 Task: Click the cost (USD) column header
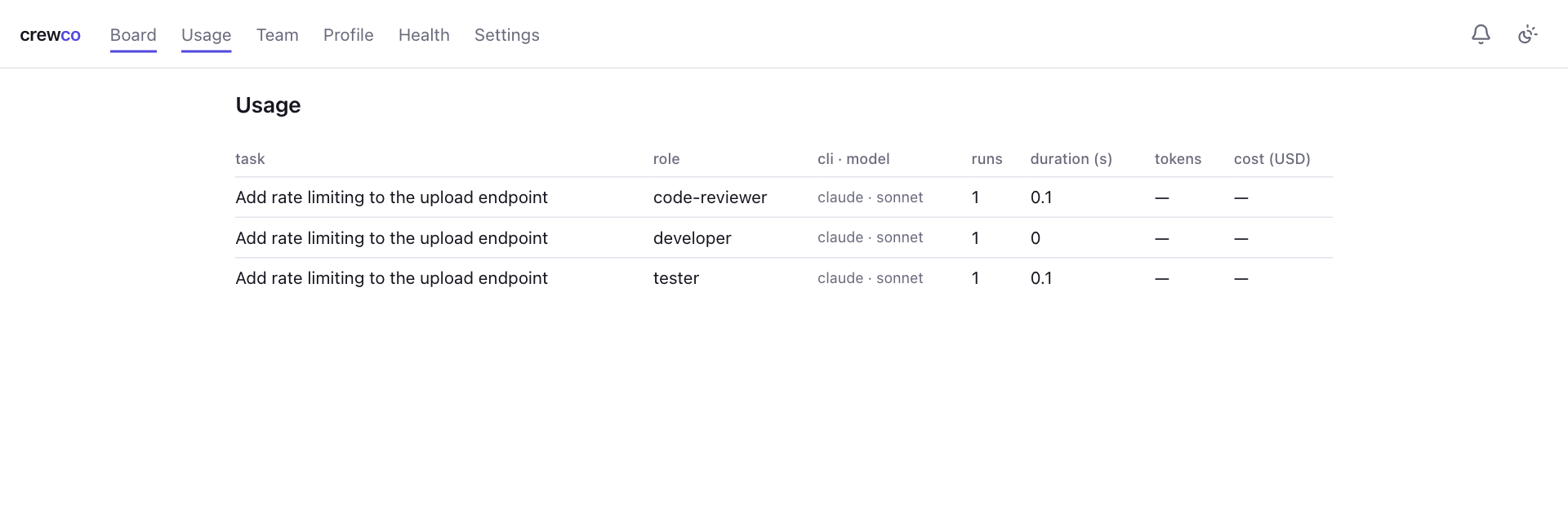point(1272,159)
